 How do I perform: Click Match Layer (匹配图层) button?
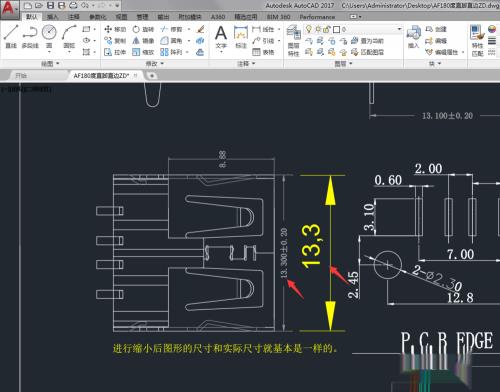point(367,52)
